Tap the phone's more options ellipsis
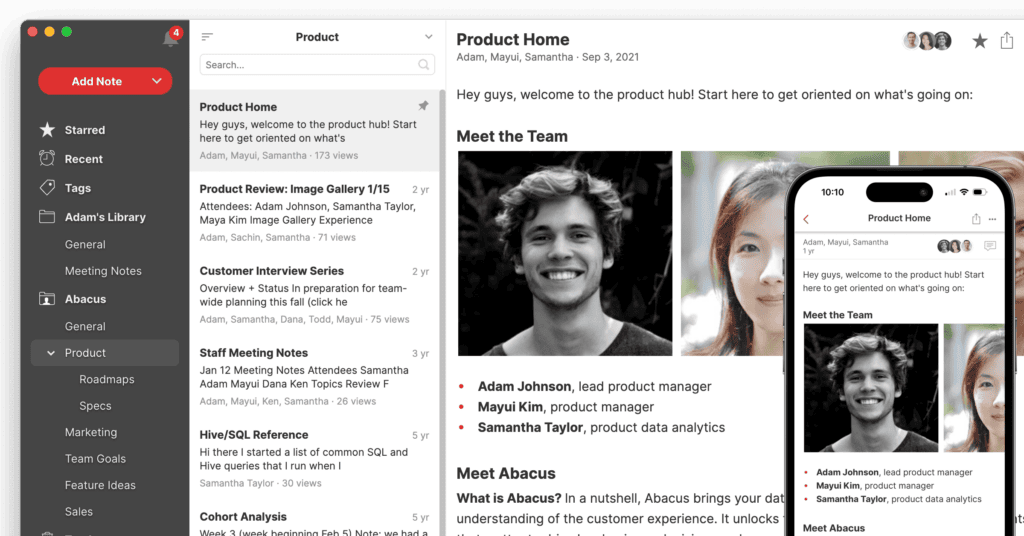Screen dimensions: 1024x536 point(993,219)
